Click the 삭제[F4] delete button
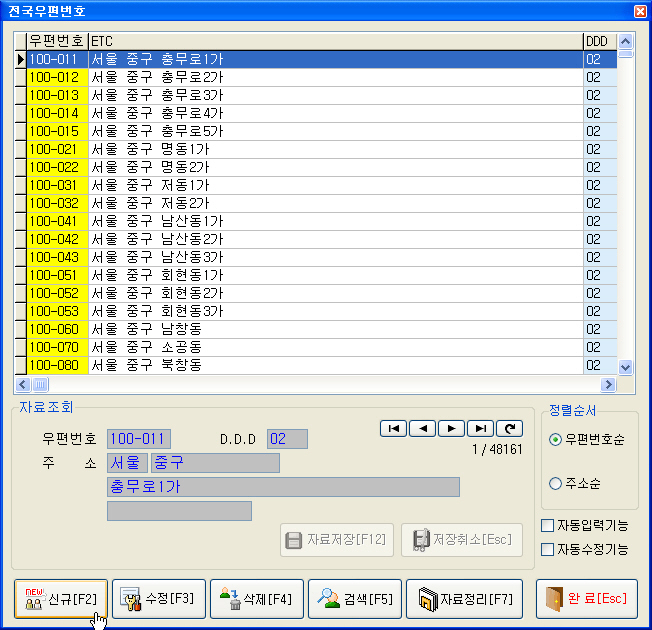 (257, 599)
